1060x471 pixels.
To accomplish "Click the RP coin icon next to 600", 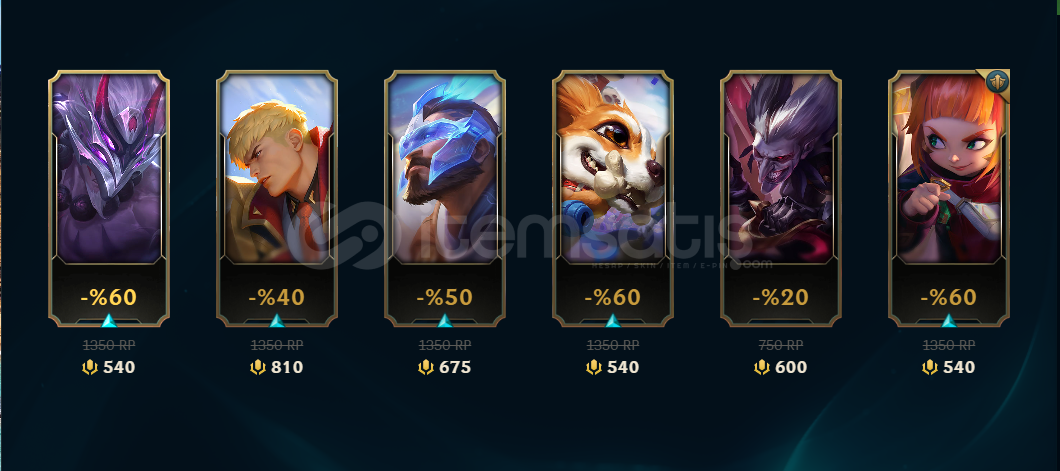I will click(x=761, y=368).
